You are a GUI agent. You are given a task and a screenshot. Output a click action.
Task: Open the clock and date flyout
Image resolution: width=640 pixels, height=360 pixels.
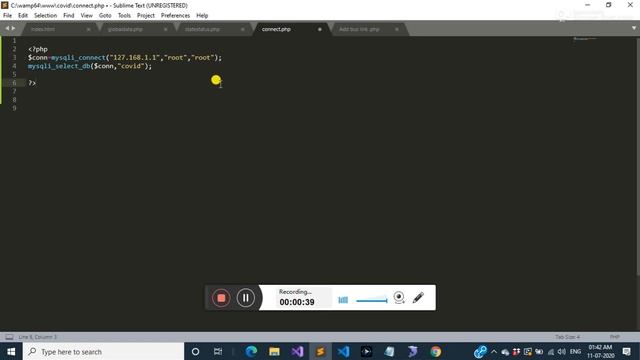[x=600, y=351]
